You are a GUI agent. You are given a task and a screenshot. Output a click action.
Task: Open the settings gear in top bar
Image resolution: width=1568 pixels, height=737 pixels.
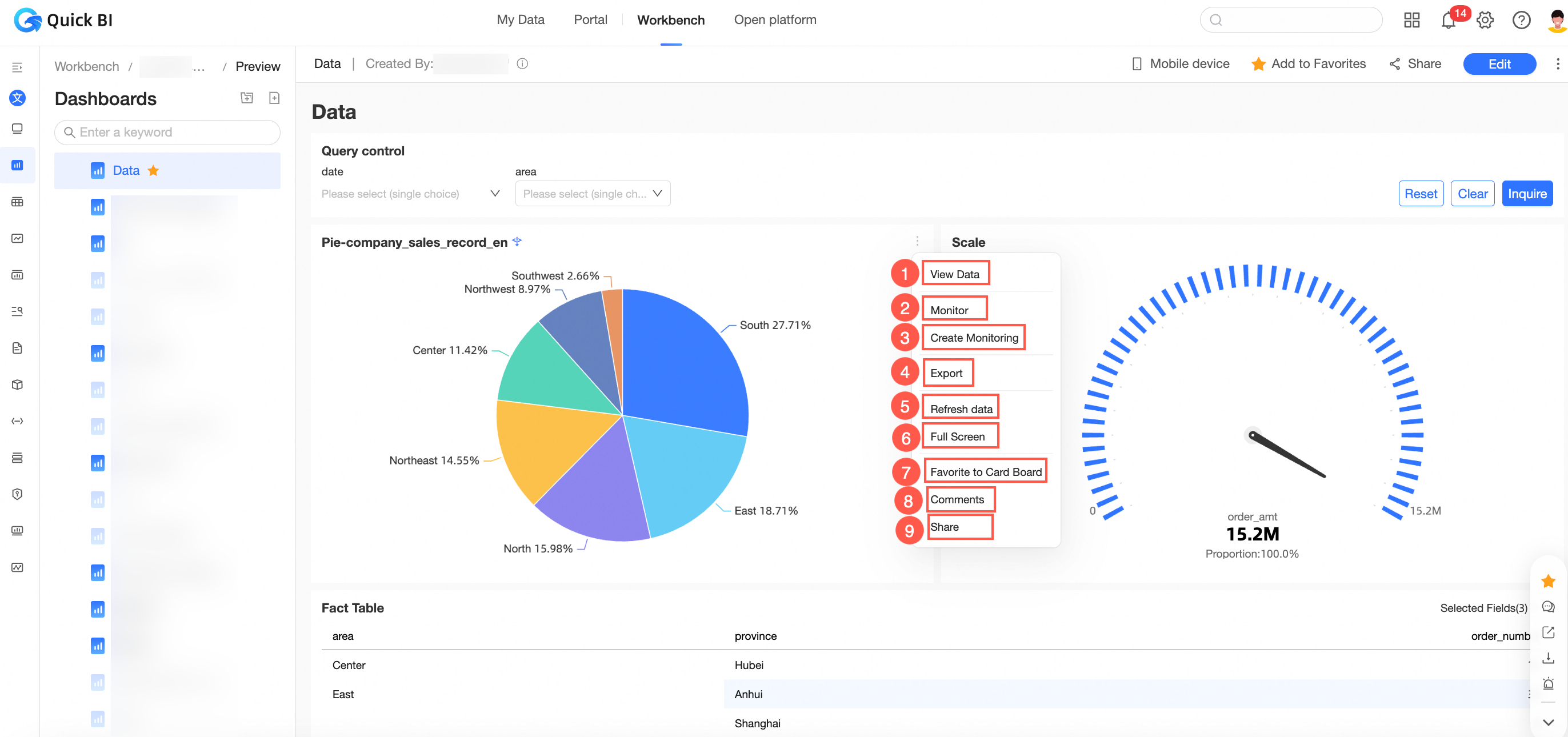pyautogui.click(x=1485, y=20)
